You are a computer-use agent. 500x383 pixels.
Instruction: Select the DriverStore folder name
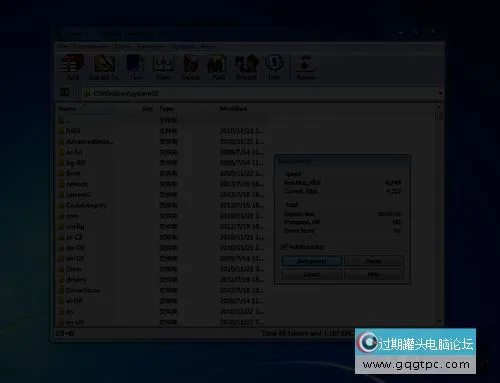pos(83,290)
